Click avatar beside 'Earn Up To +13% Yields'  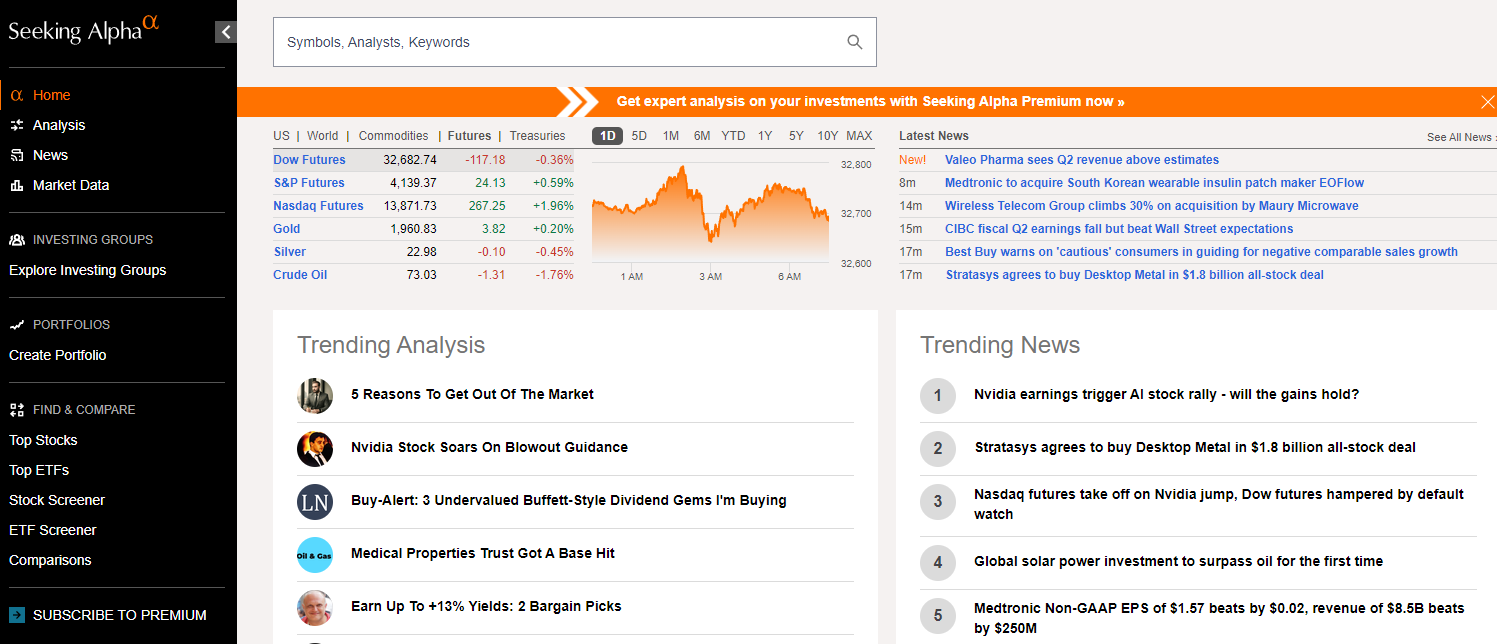click(315, 607)
